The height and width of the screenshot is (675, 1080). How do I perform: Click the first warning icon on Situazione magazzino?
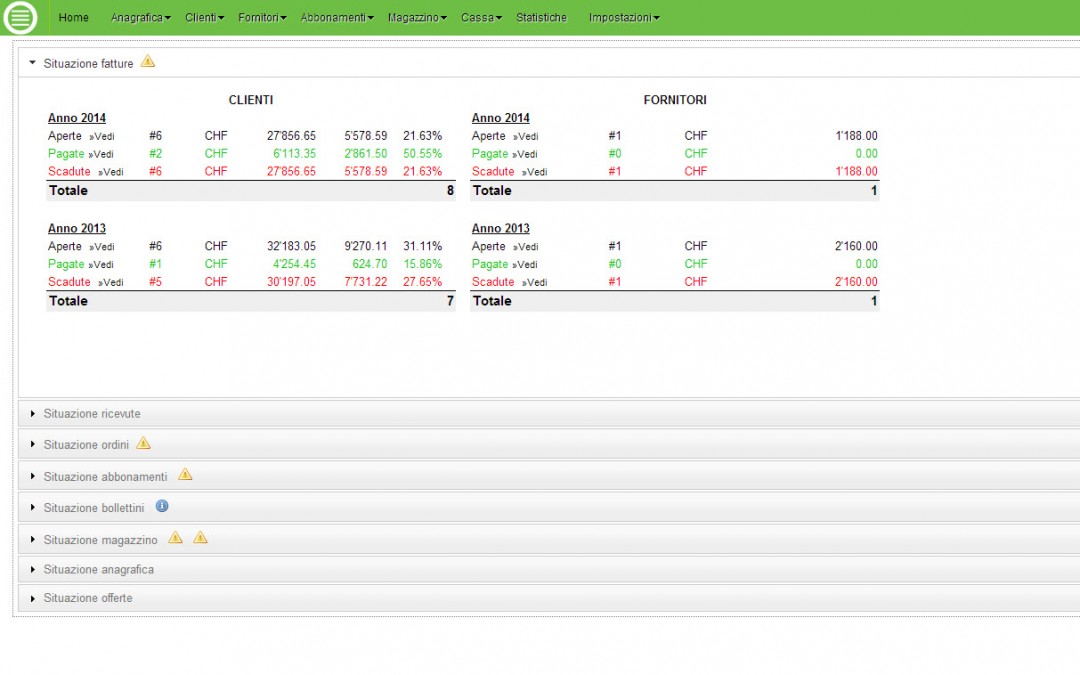pyautogui.click(x=176, y=538)
